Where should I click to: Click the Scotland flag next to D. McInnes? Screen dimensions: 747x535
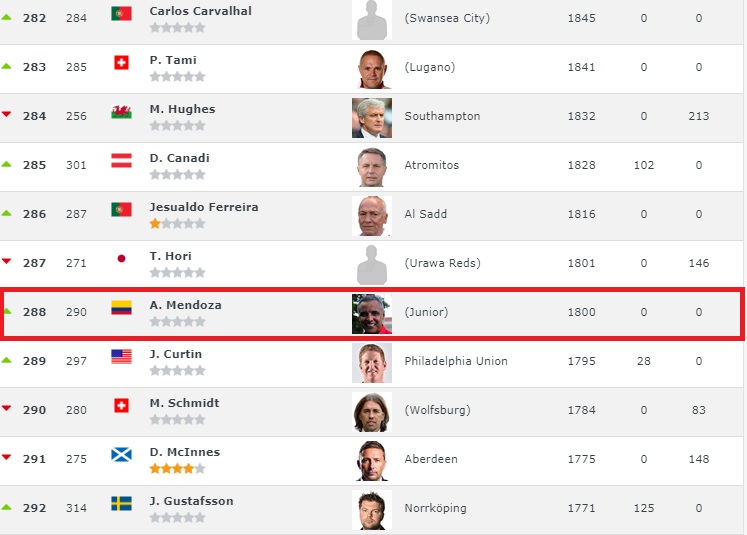point(121,455)
